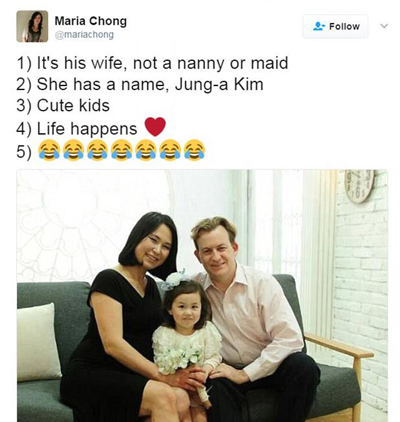Viewport: 400px width, 422px height.
Task: Open Maria Chong's profile from display name
Action: (91, 21)
